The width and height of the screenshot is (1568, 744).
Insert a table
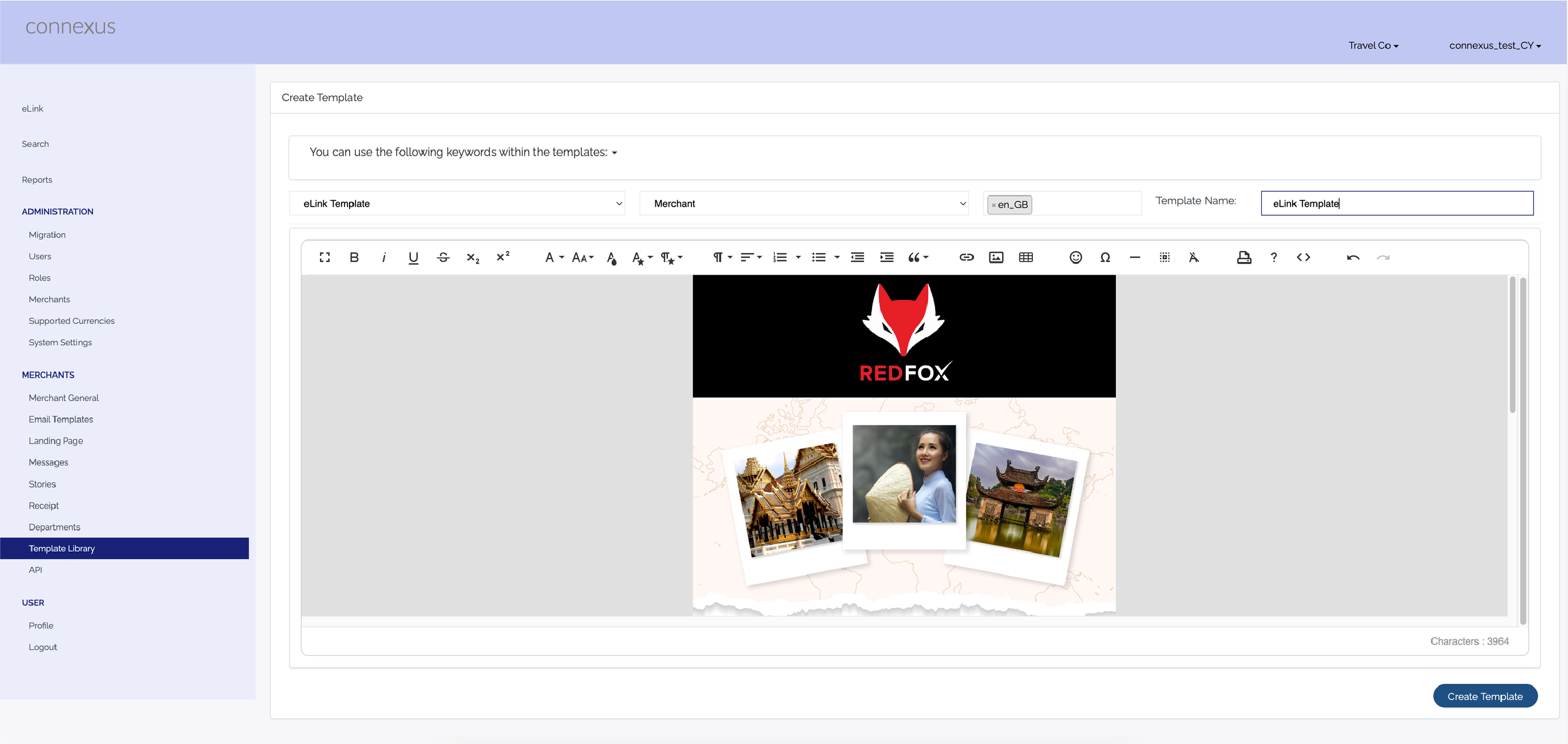(x=1025, y=258)
